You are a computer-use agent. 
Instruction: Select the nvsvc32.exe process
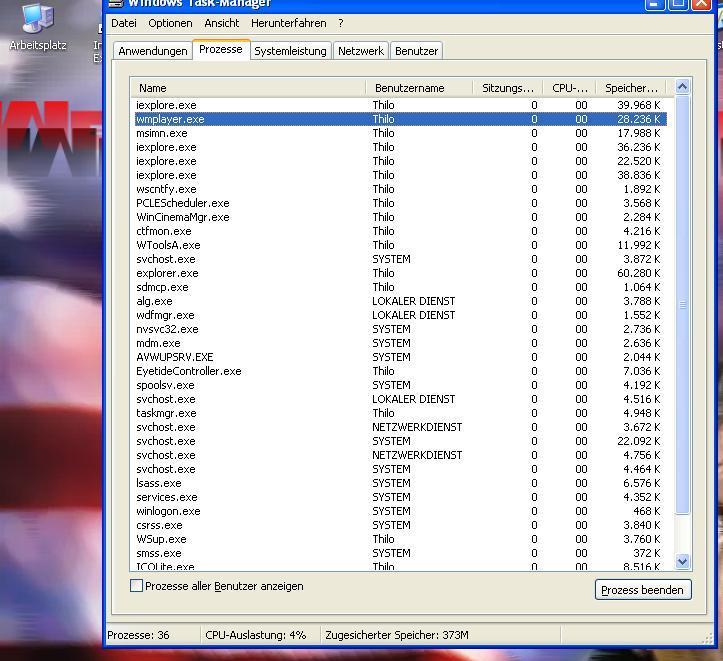[400, 329]
